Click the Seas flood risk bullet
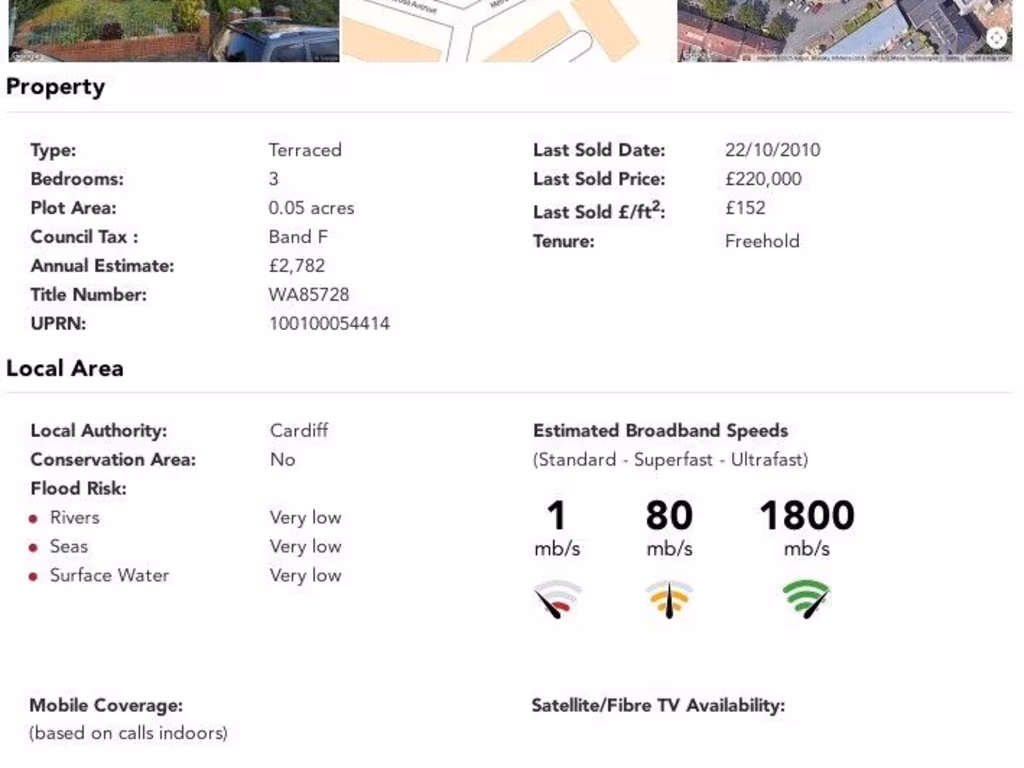The height and width of the screenshot is (768, 1024). click(x=34, y=548)
